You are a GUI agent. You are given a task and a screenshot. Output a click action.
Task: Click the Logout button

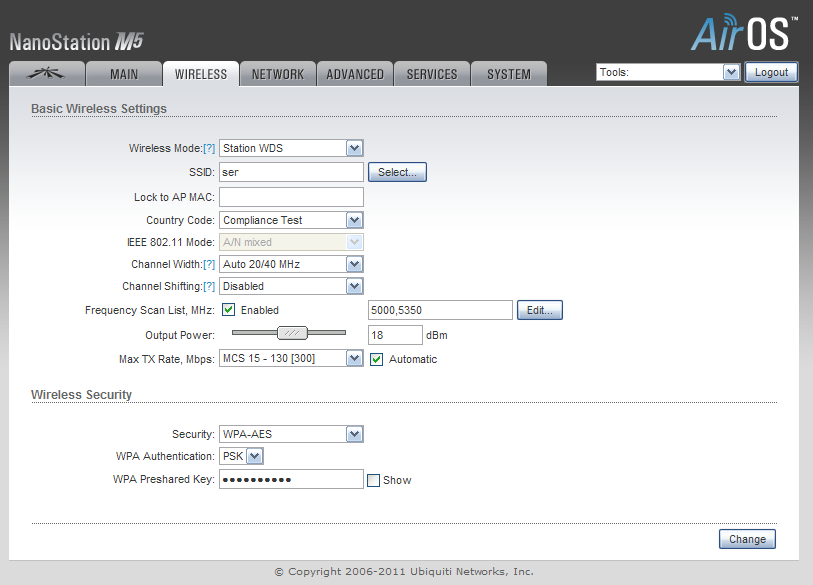tap(771, 72)
